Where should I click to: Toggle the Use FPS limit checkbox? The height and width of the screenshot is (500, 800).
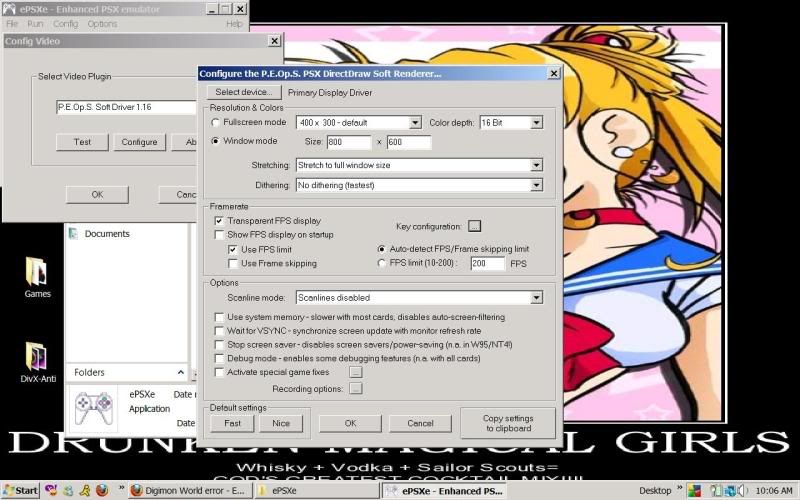[233, 249]
